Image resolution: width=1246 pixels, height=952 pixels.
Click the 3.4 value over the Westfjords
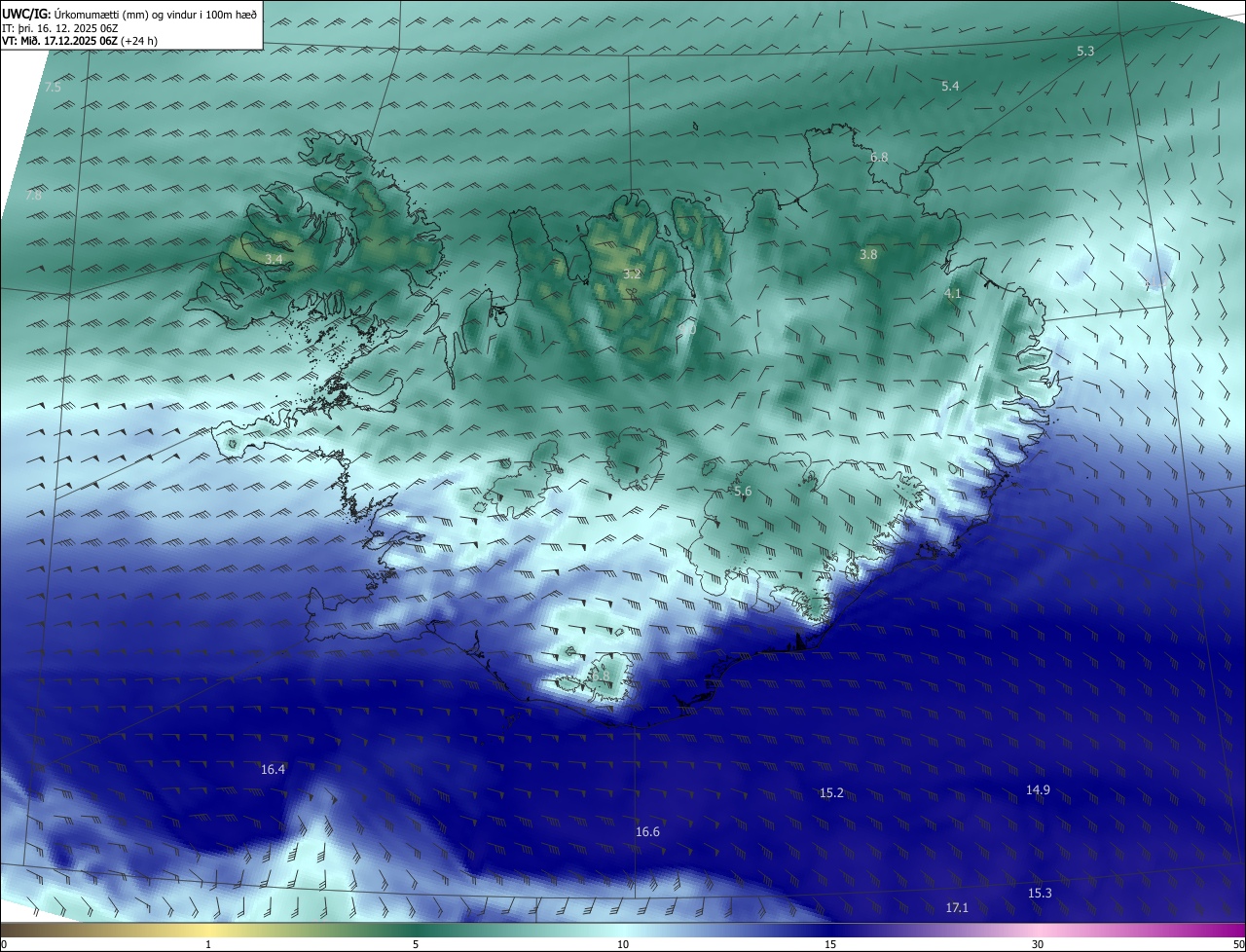click(x=274, y=259)
